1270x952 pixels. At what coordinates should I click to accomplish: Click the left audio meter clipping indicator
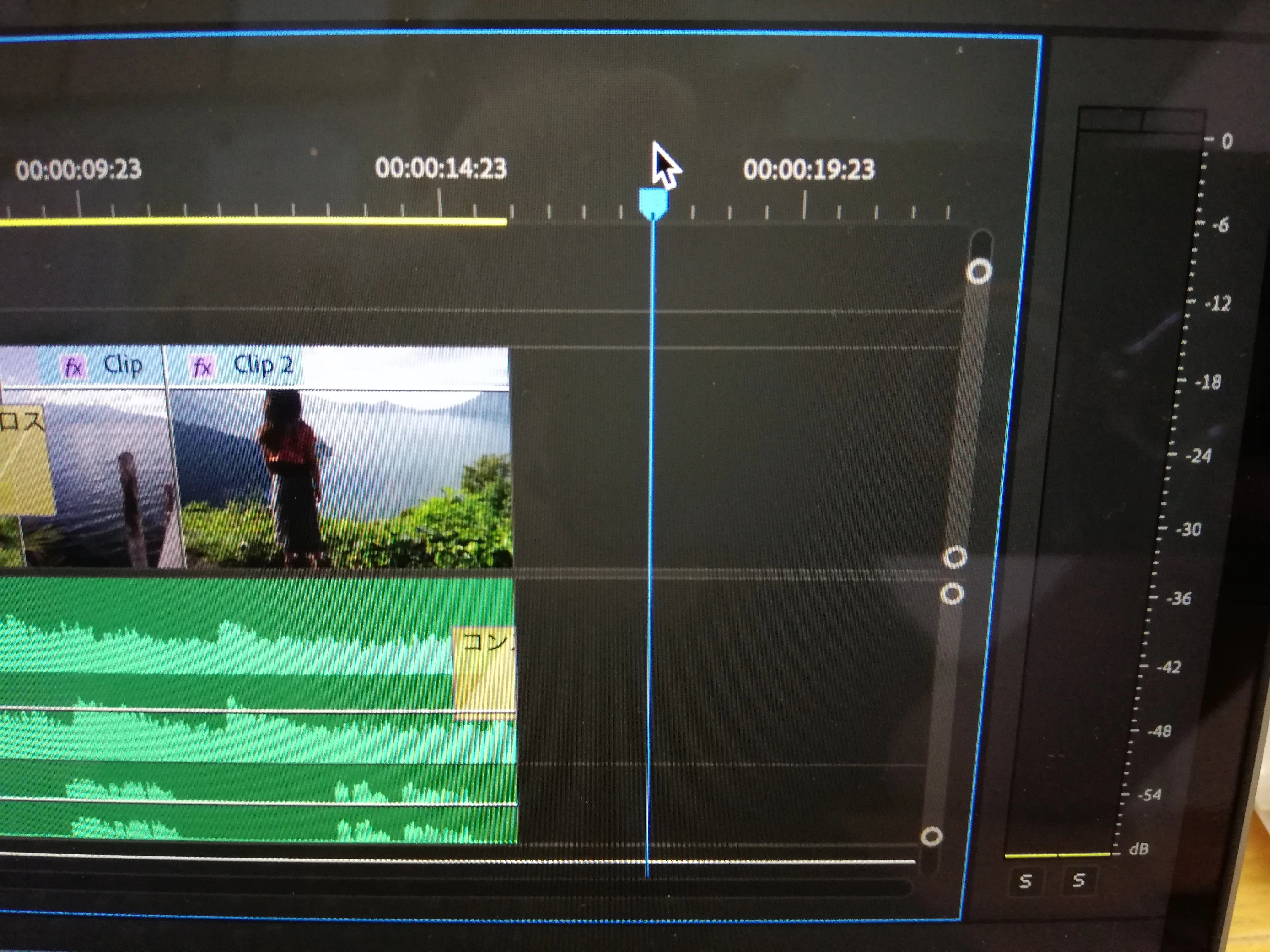pos(1110,120)
